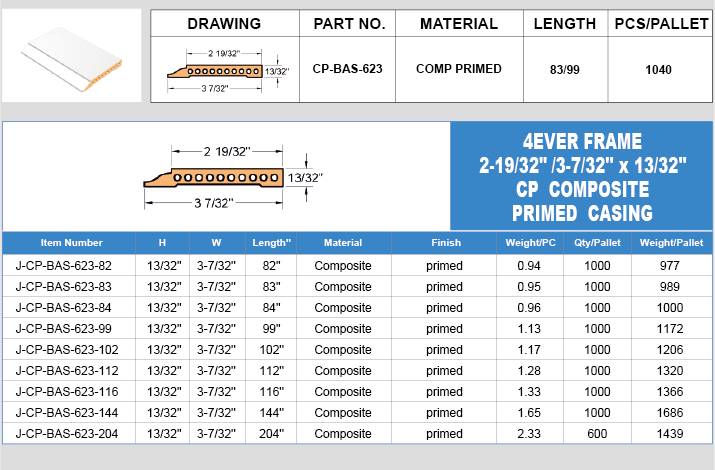715x470 pixels.
Task: Select item J-CP-BAS-623-144
Action: pos(67,412)
